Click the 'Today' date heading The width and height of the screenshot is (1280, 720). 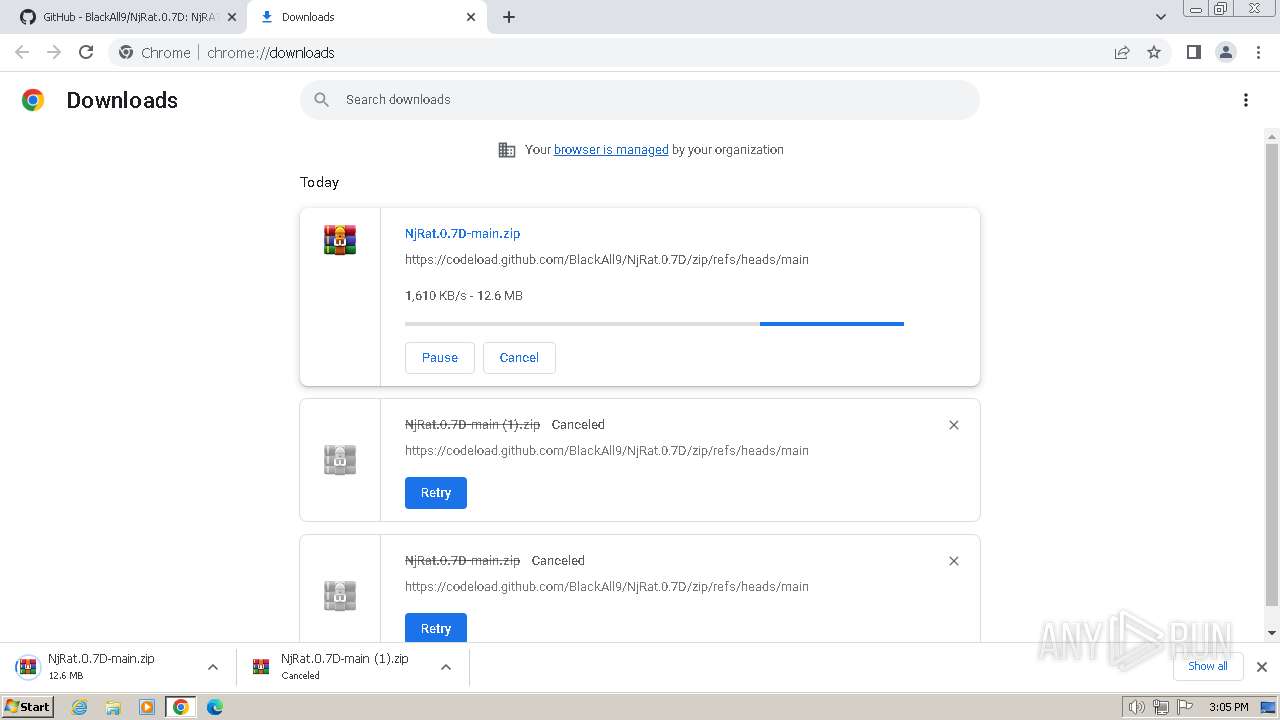tap(319, 182)
